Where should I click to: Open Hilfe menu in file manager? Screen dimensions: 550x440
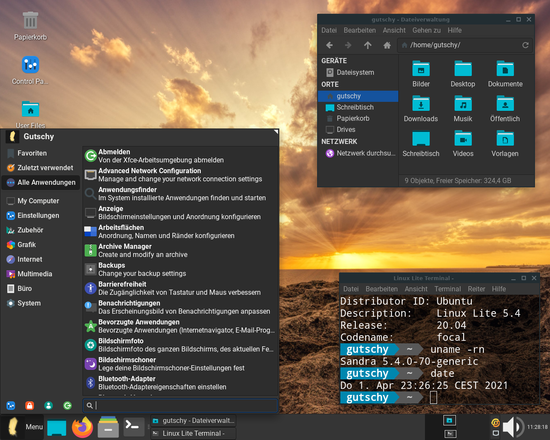coord(454,31)
